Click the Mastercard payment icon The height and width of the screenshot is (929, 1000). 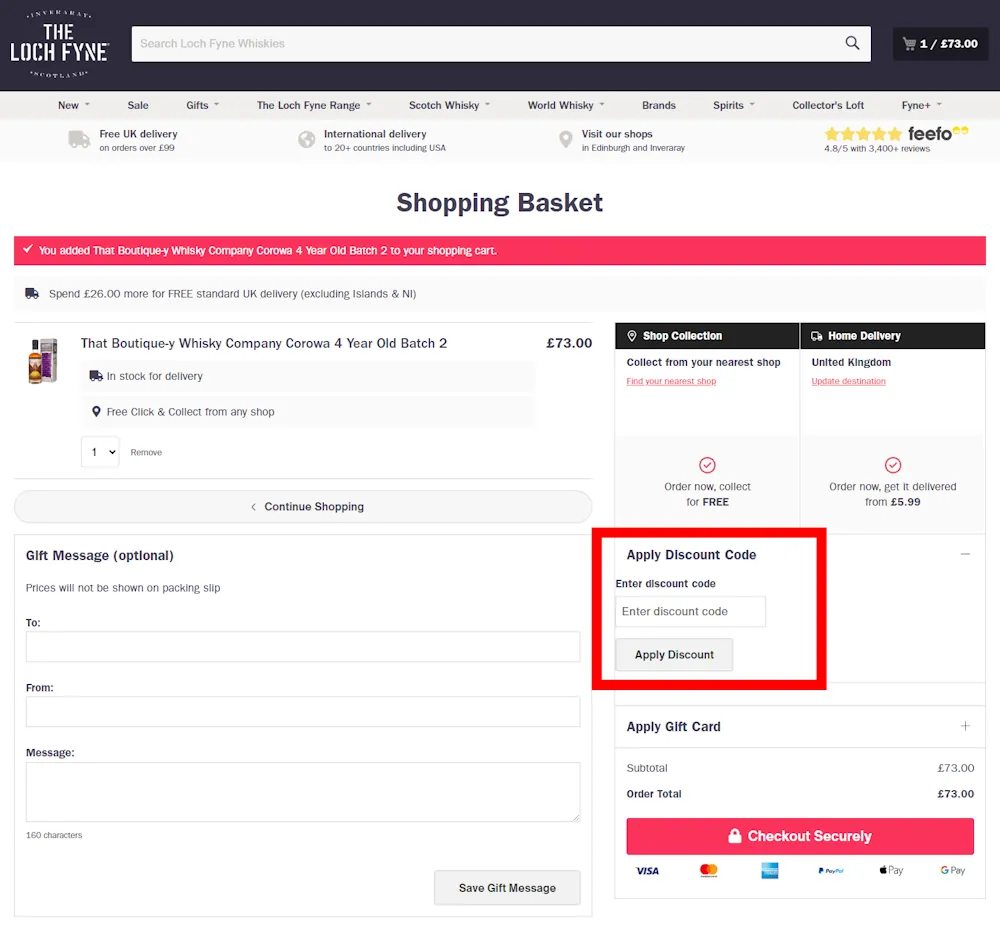coord(709,870)
